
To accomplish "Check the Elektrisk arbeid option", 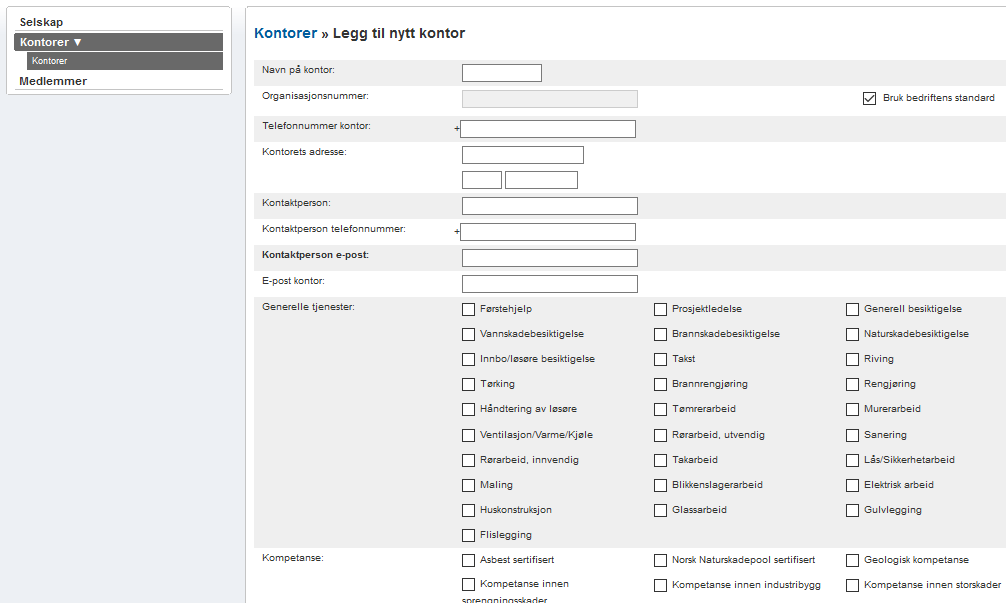I will [x=853, y=485].
